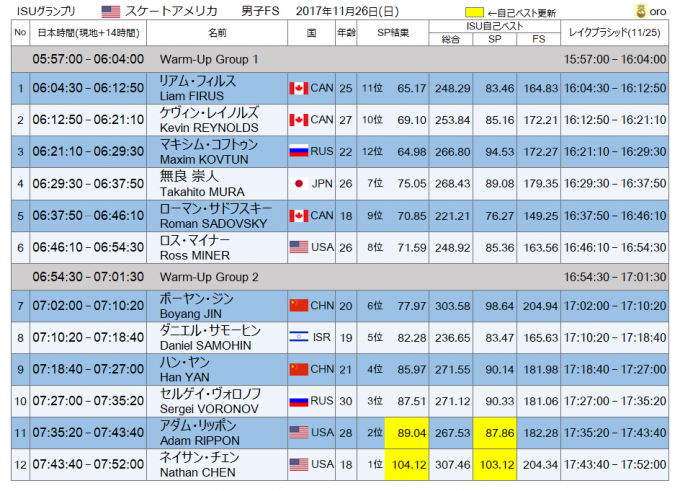
Task: Click the USA flag in Adam RIPPON row
Action: (297, 433)
